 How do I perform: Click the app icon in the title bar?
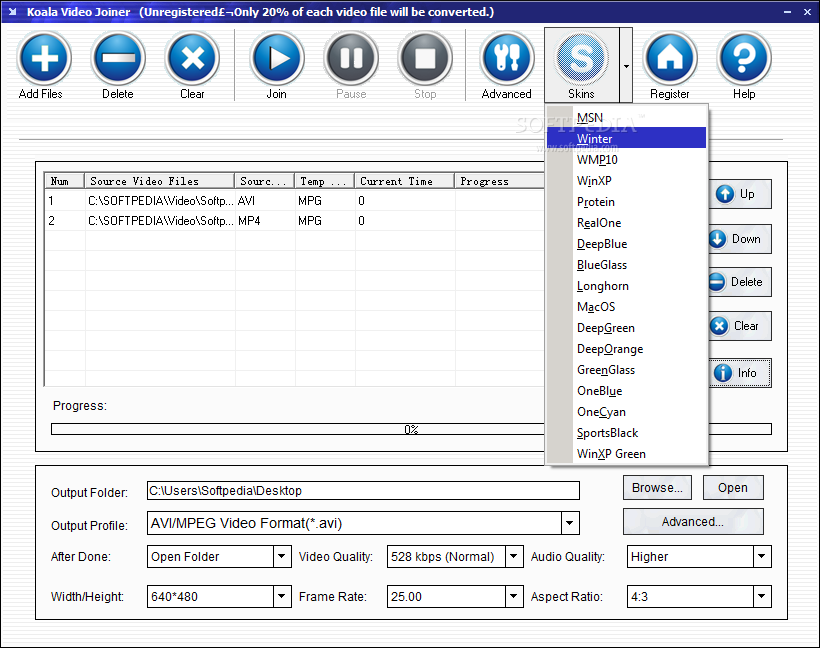(13, 12)
